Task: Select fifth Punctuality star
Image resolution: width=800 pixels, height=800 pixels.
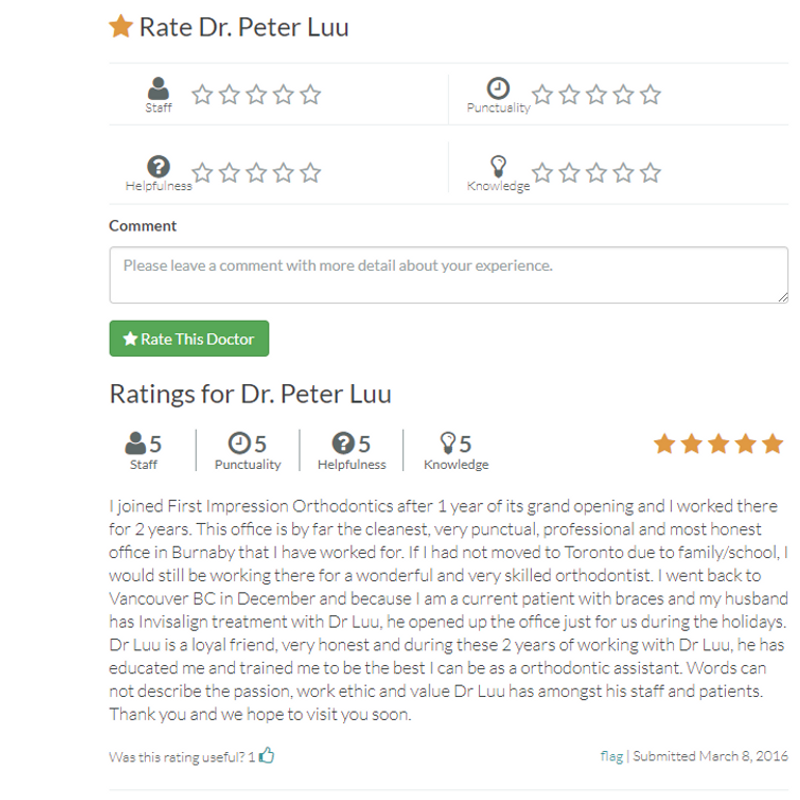Action: point(651,95)
